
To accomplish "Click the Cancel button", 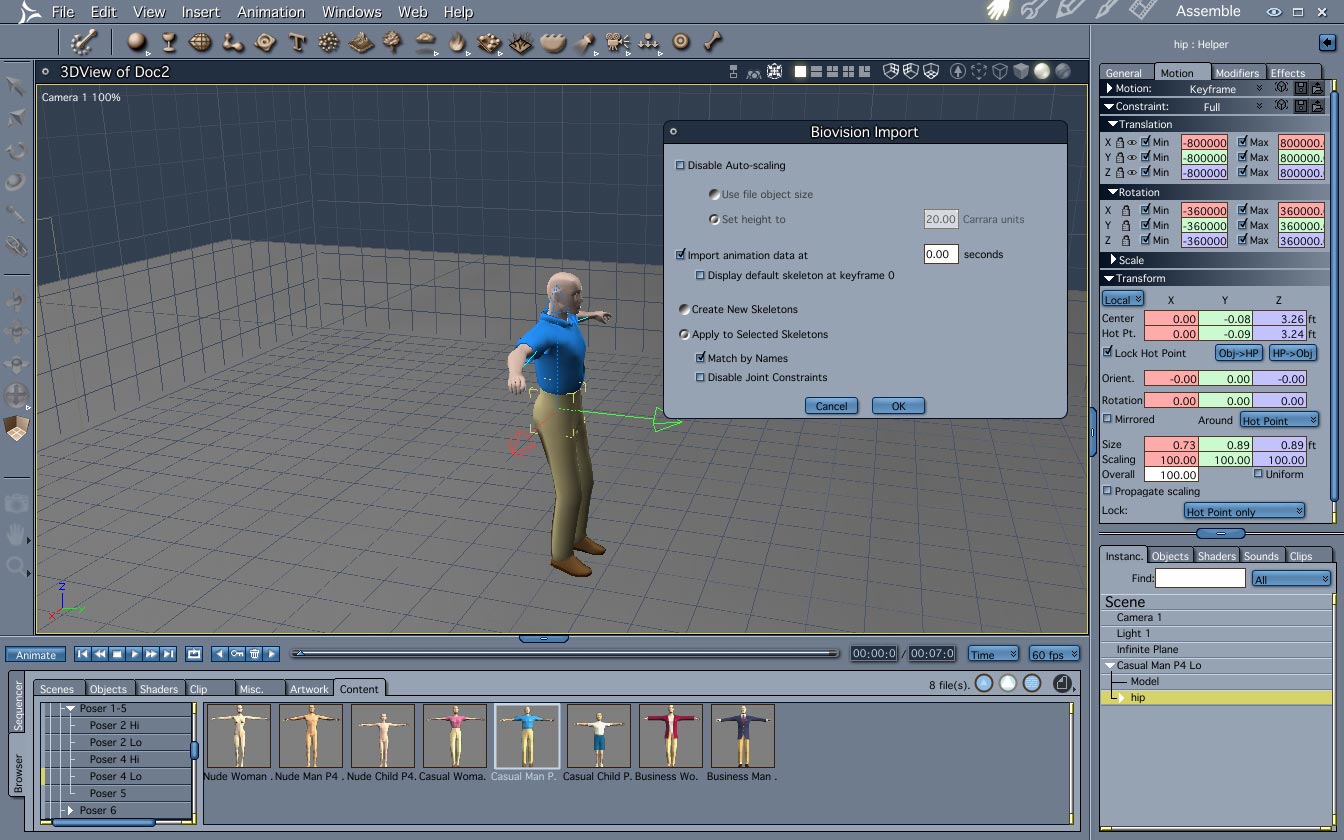I will click(831, 406).
